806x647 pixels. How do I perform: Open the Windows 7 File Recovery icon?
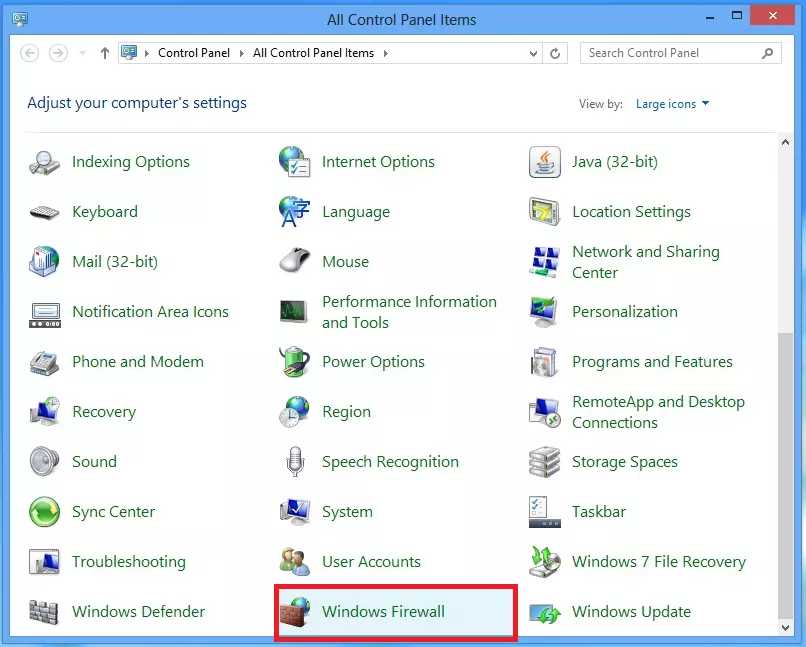pos(545,561)
